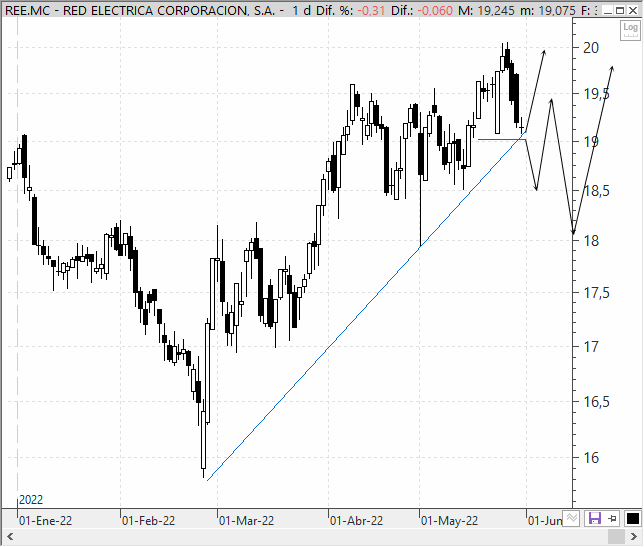
Task: Click the horizontal scrollbar thumb
Action: click(616, 536)
